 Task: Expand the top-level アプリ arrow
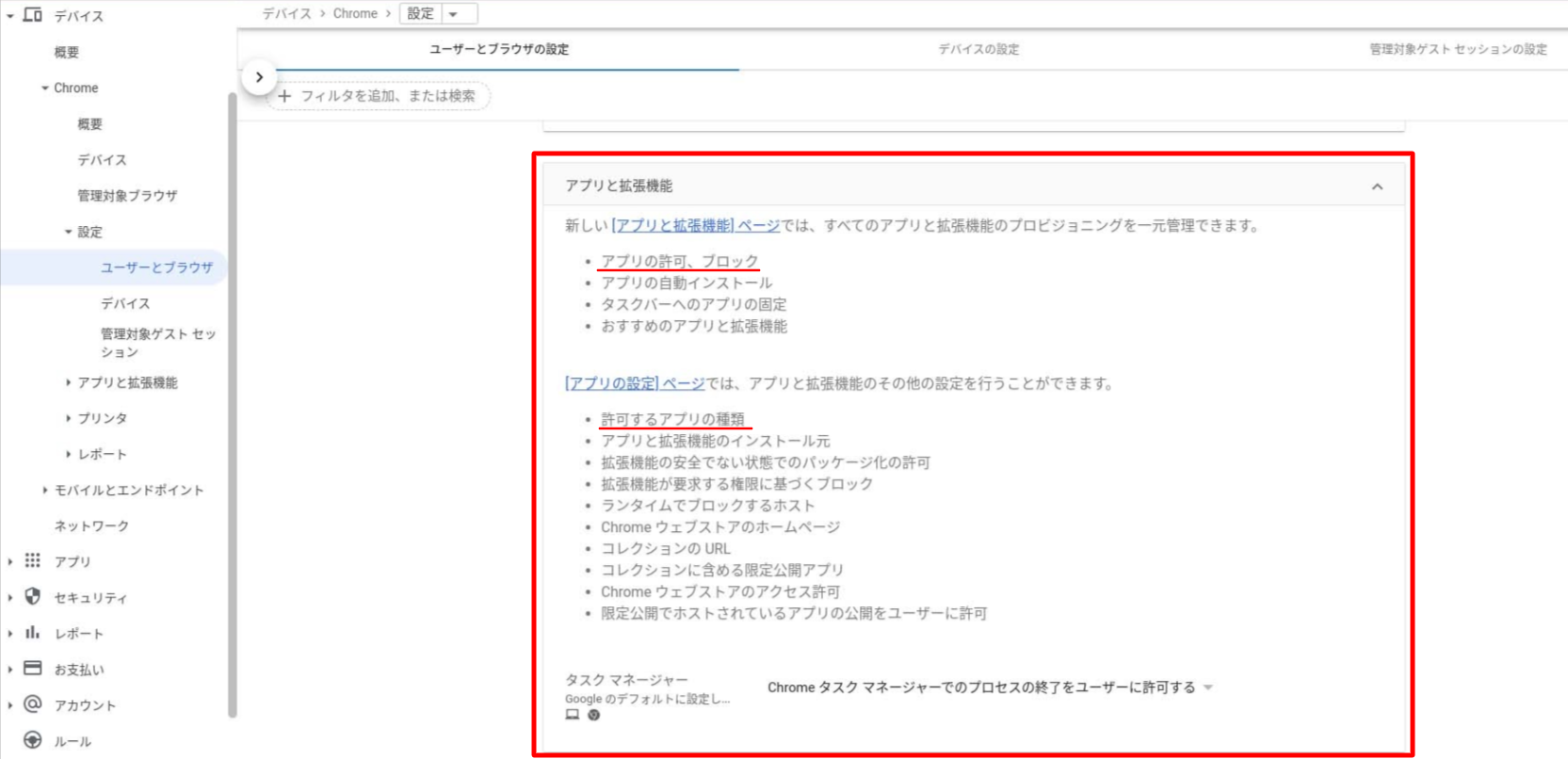[x=10, y=561]
